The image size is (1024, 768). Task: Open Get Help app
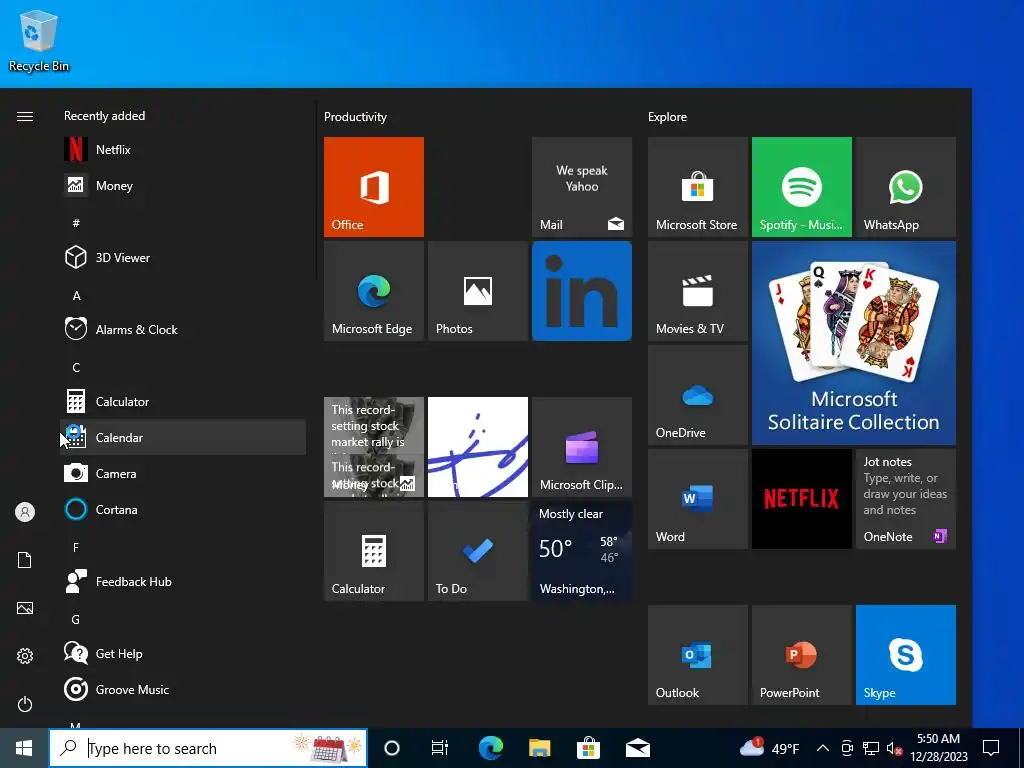tap(183, 652)
